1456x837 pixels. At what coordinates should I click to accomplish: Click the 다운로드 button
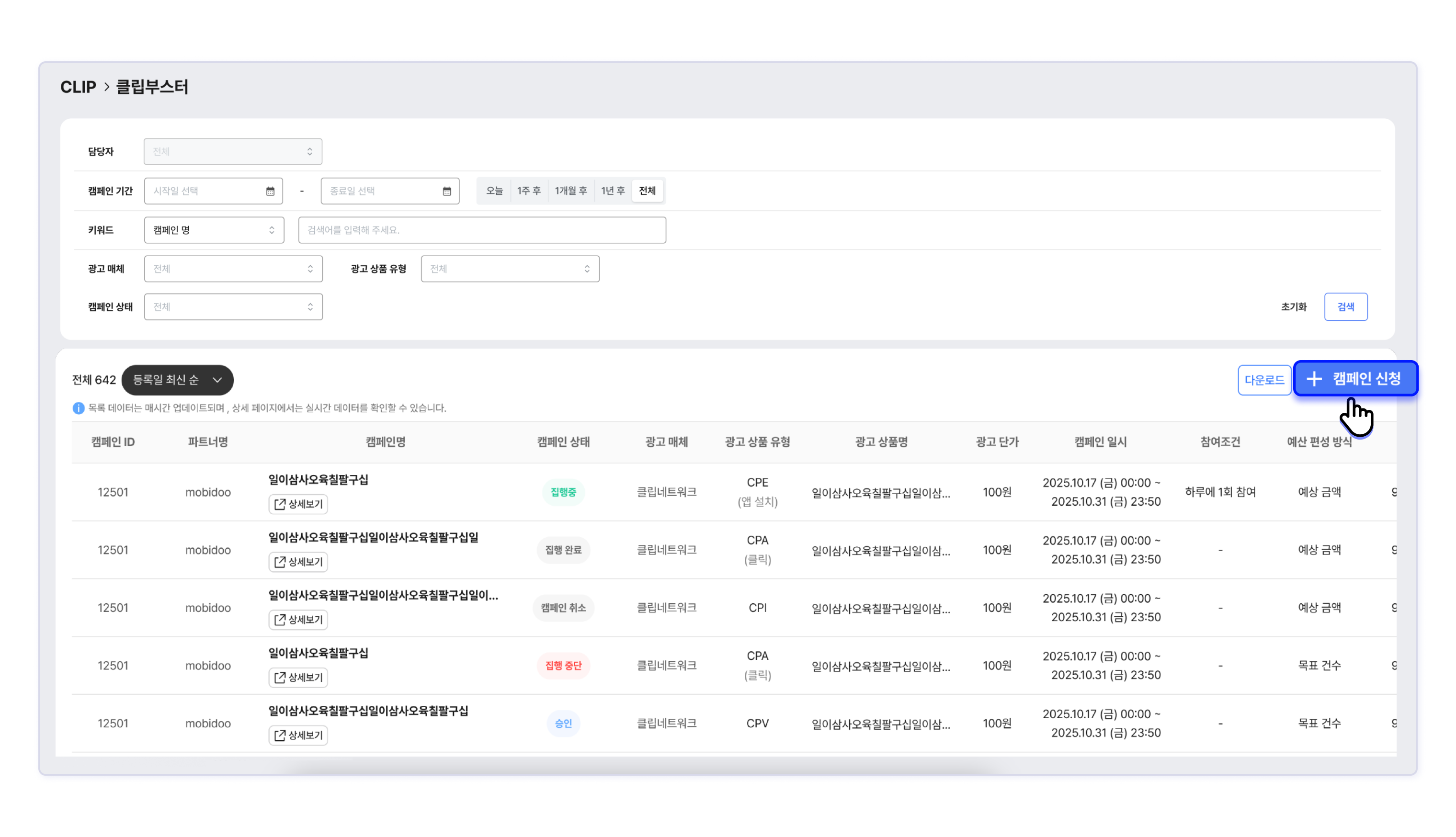click(x=1264, y=380)
